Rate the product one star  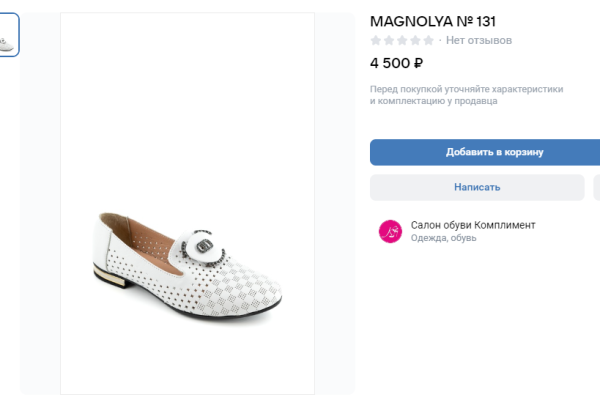[x=376, y=41]
